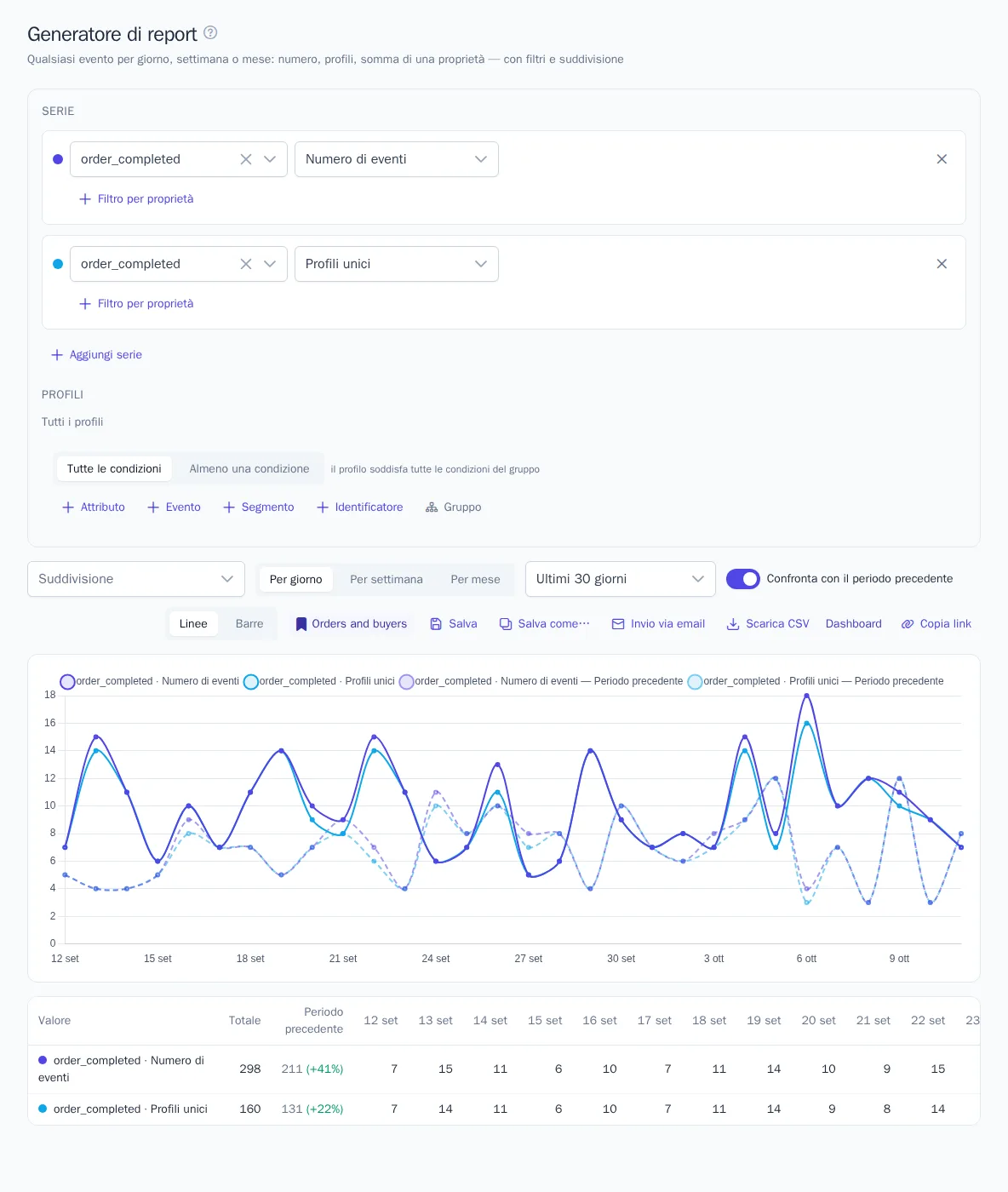Click the Scarica CSV download icon
The height and width of the screenshot is (1192, 1008).
pos(733,624)
